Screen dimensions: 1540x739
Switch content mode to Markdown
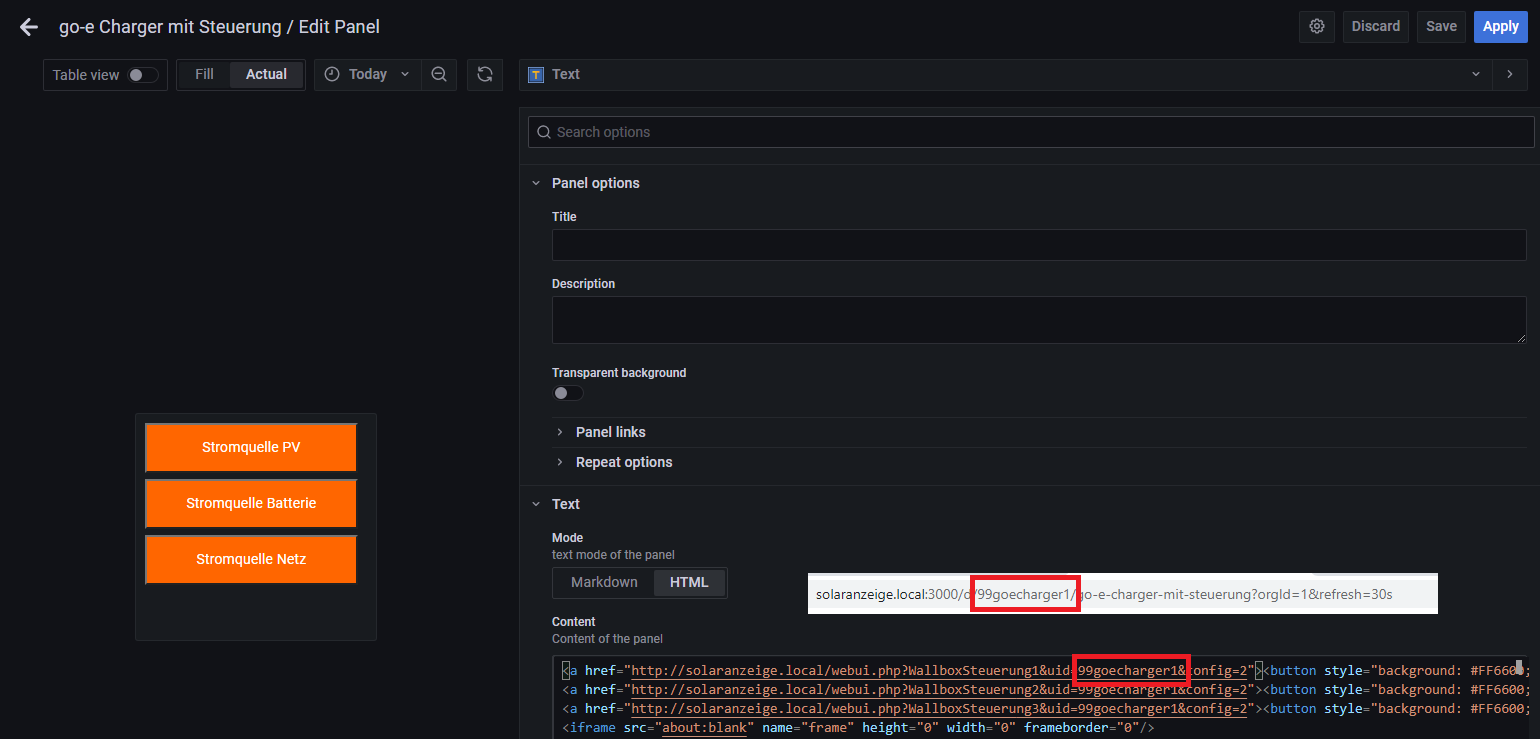604,583
